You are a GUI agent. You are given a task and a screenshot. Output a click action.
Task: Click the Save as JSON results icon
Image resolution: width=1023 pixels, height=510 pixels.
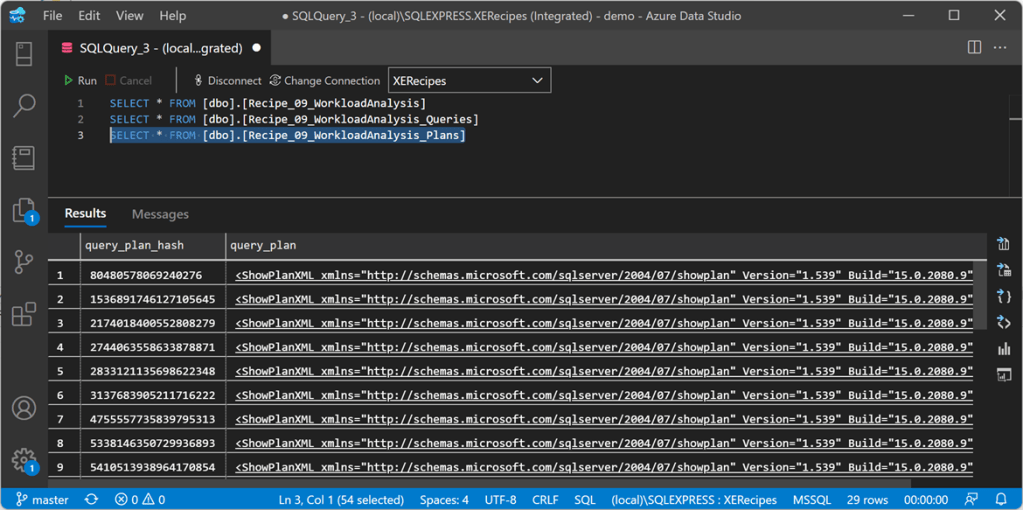(x=1003, y=296)
